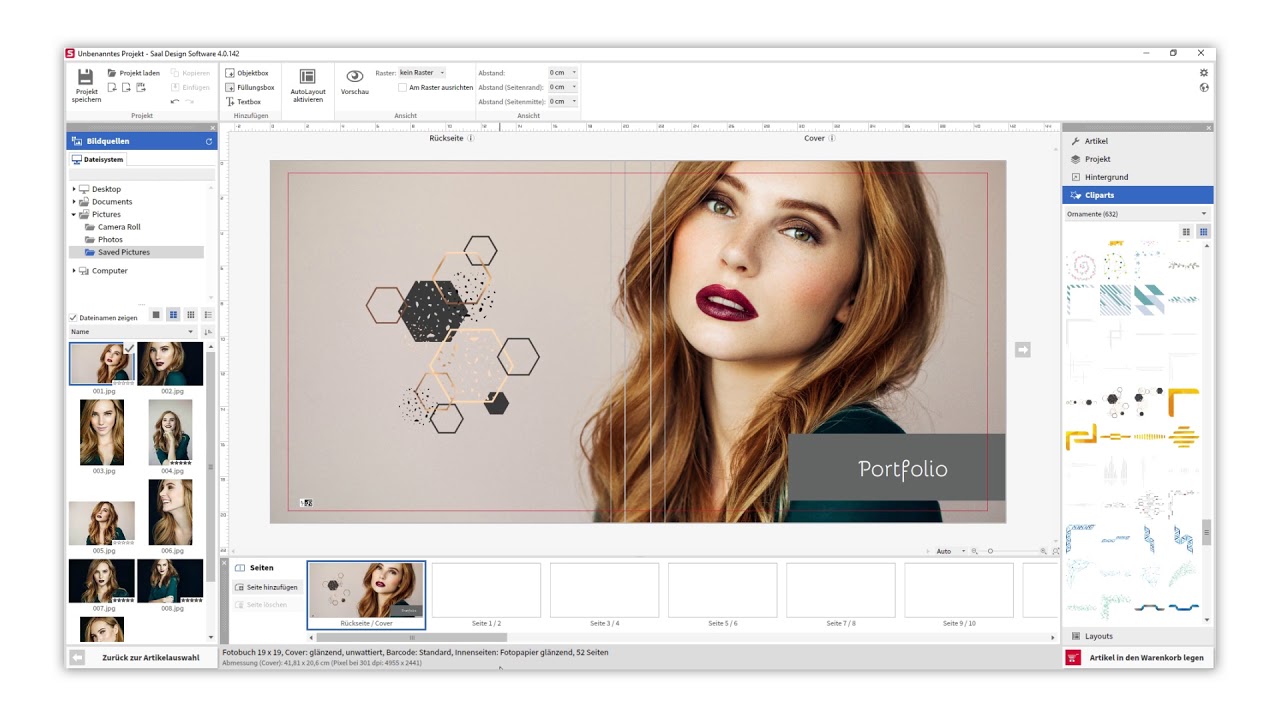Screen dimensions: 1280x720
Task: Collapse the Pictures tree node
Action: tap(74, 214)
